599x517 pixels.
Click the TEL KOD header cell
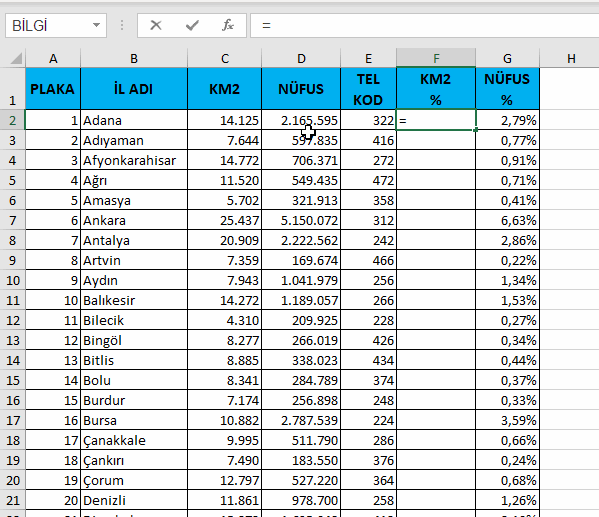pos(368,89)
